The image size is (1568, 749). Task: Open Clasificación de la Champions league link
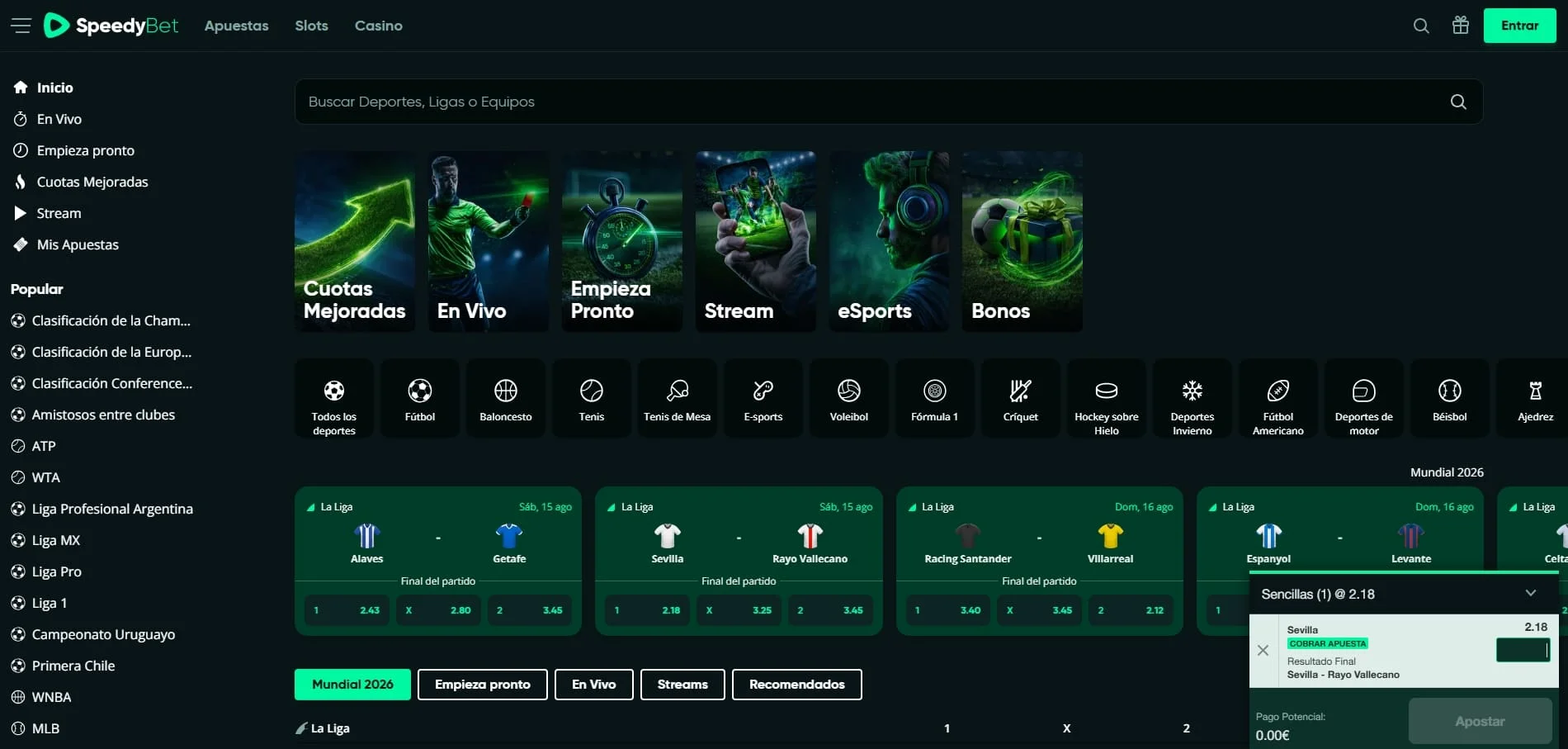pos(101,320)
